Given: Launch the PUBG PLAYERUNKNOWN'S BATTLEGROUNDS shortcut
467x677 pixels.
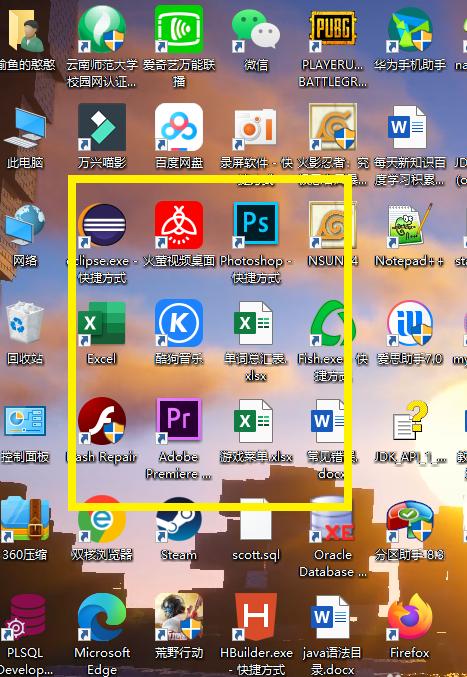Looking at the screenshot, I should click(x=333, y=29).
